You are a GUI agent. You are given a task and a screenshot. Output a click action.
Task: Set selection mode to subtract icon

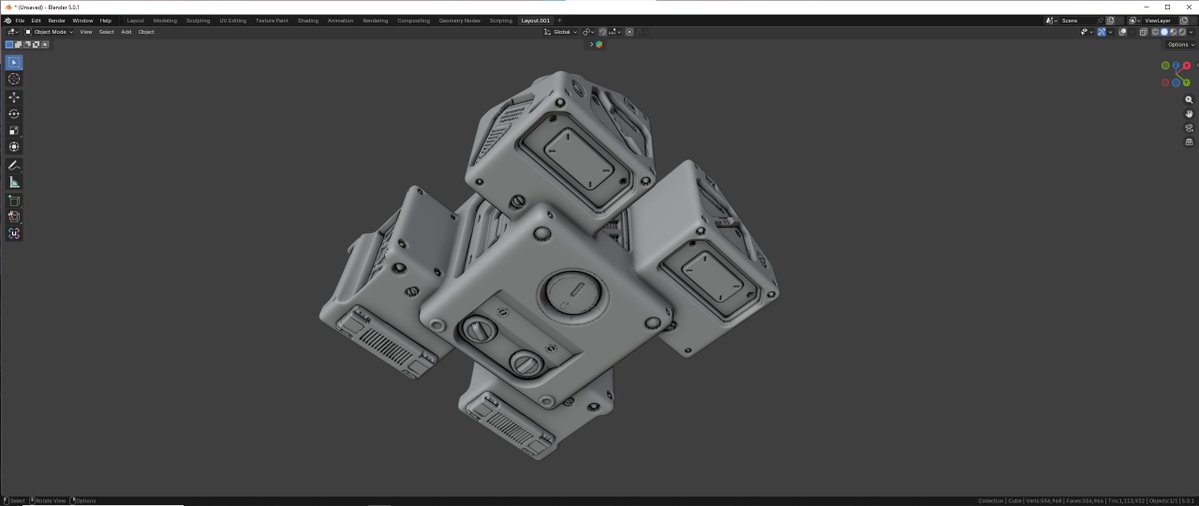coord(27,44)
